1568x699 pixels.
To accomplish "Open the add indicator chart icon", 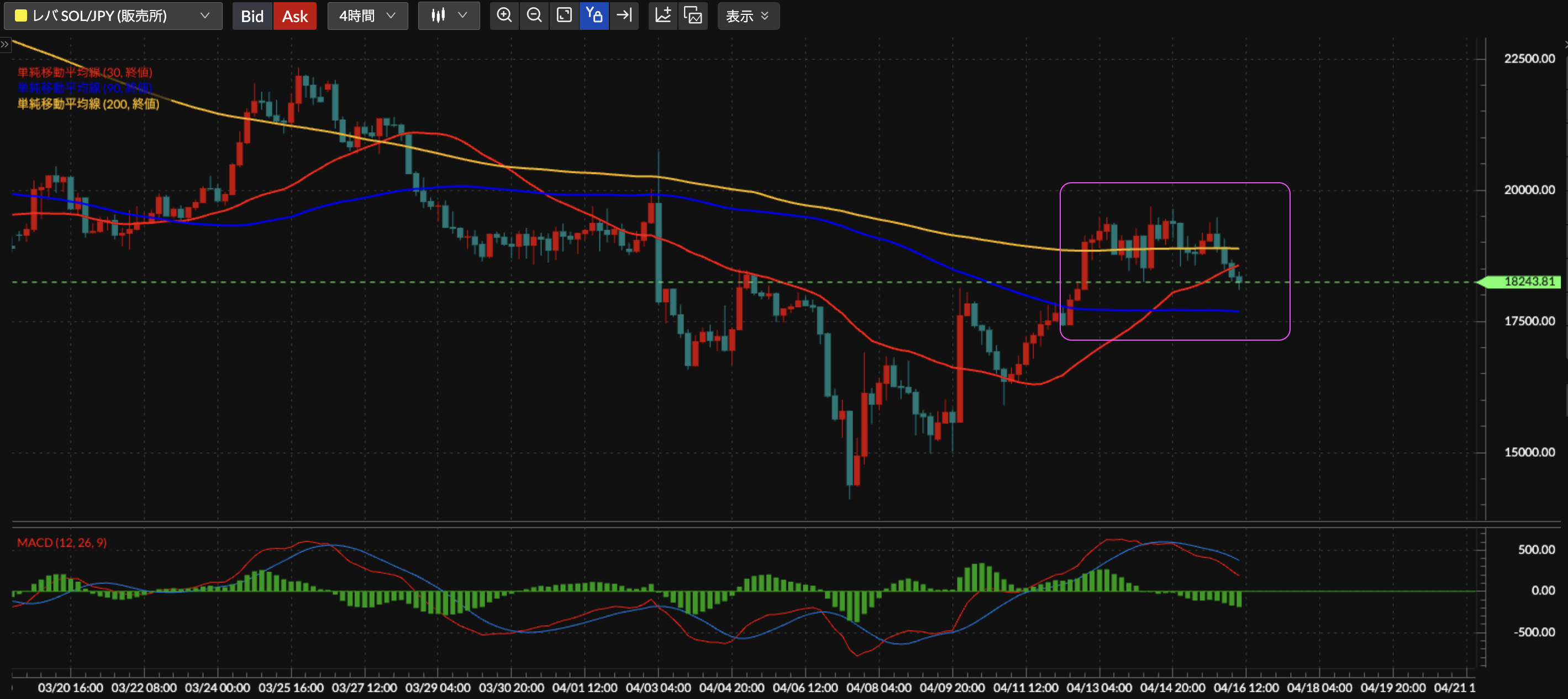I will 663,15.
